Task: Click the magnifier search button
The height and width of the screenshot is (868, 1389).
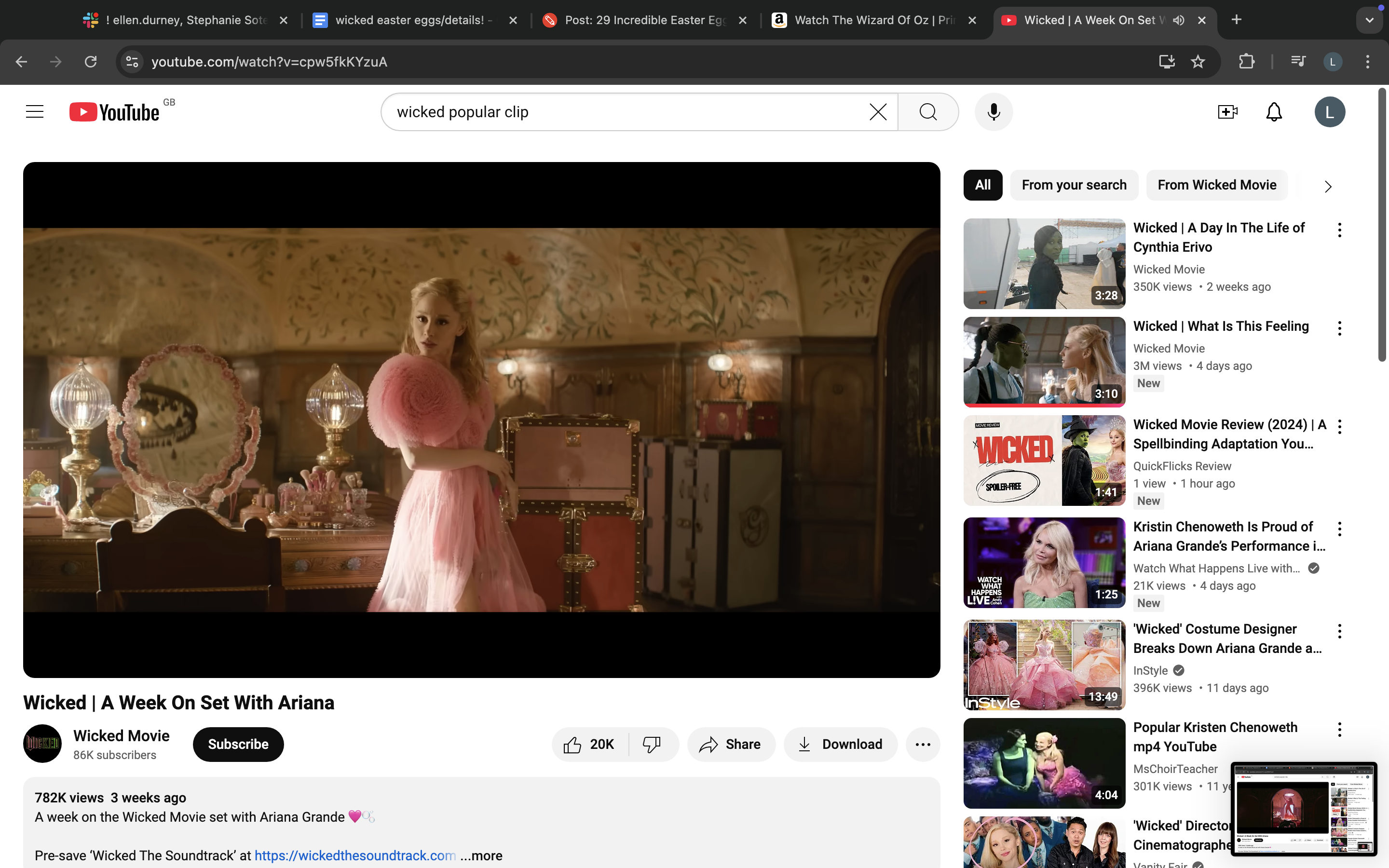Action: [x=927, y=112]
